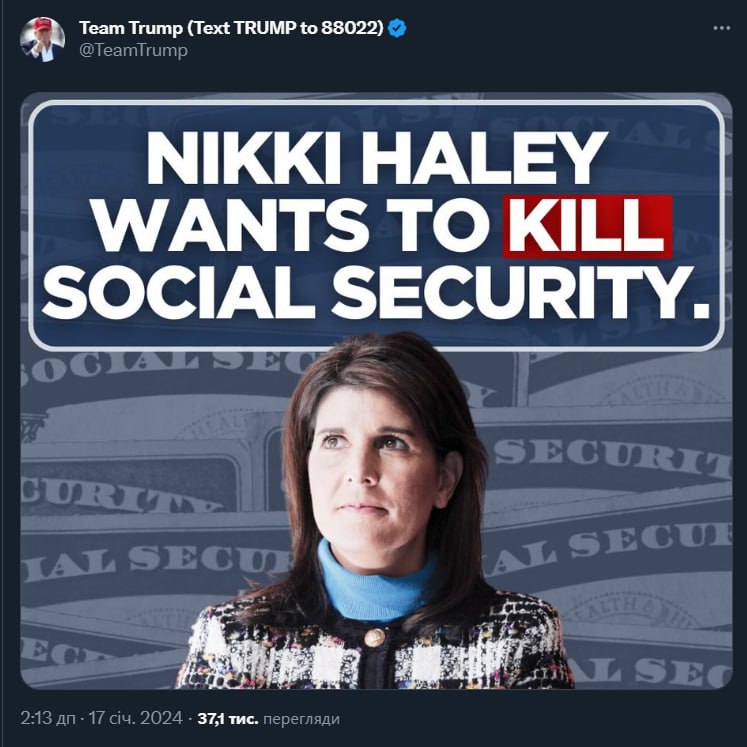Click the 2:13 дп timestamp
The height and width of the screenshot is (747, 747).
pos(48,718)
